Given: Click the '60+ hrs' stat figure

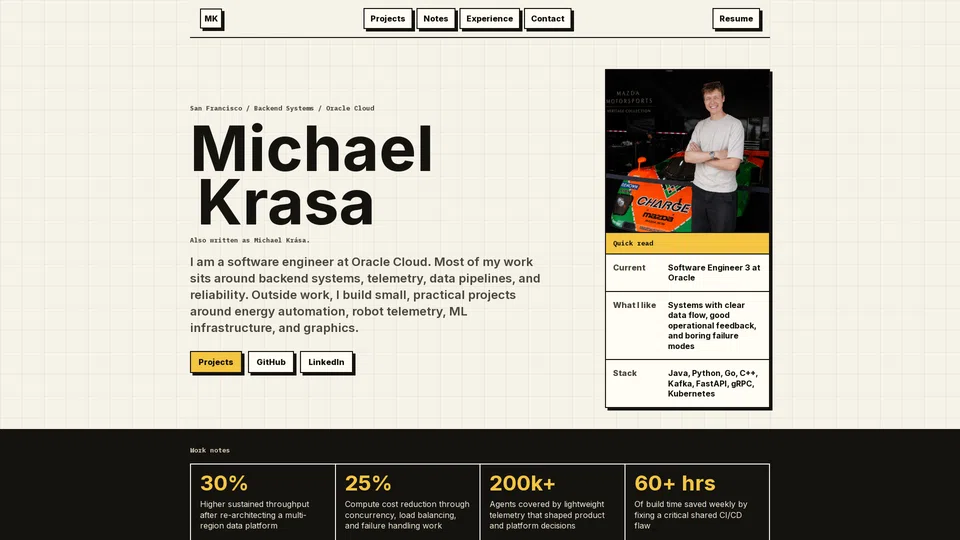Looking at the screenshot, I should (675, 483).
